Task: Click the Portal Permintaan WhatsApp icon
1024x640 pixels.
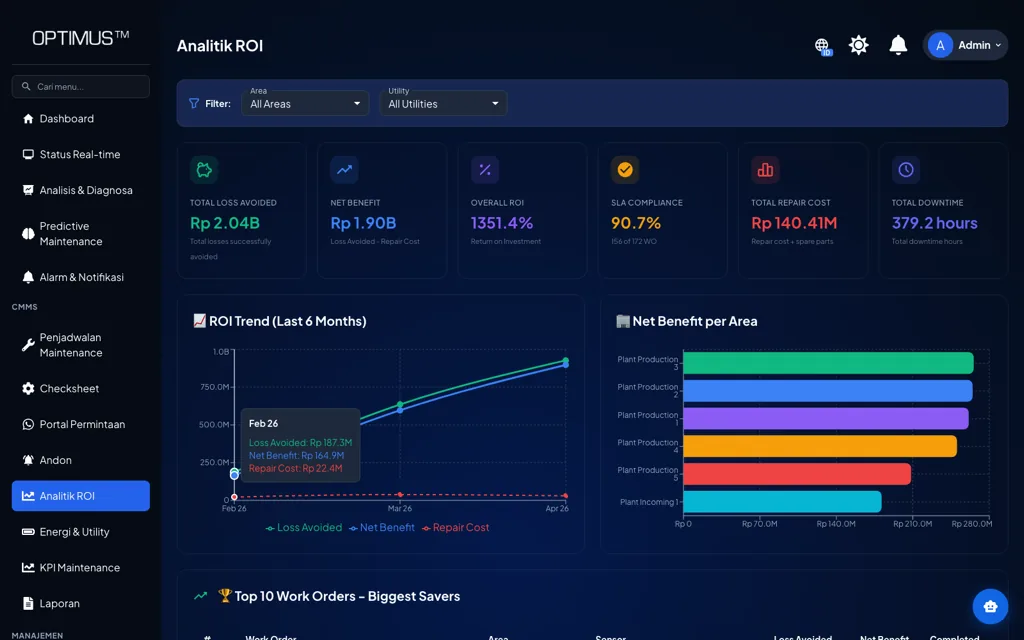Action: 28,424
